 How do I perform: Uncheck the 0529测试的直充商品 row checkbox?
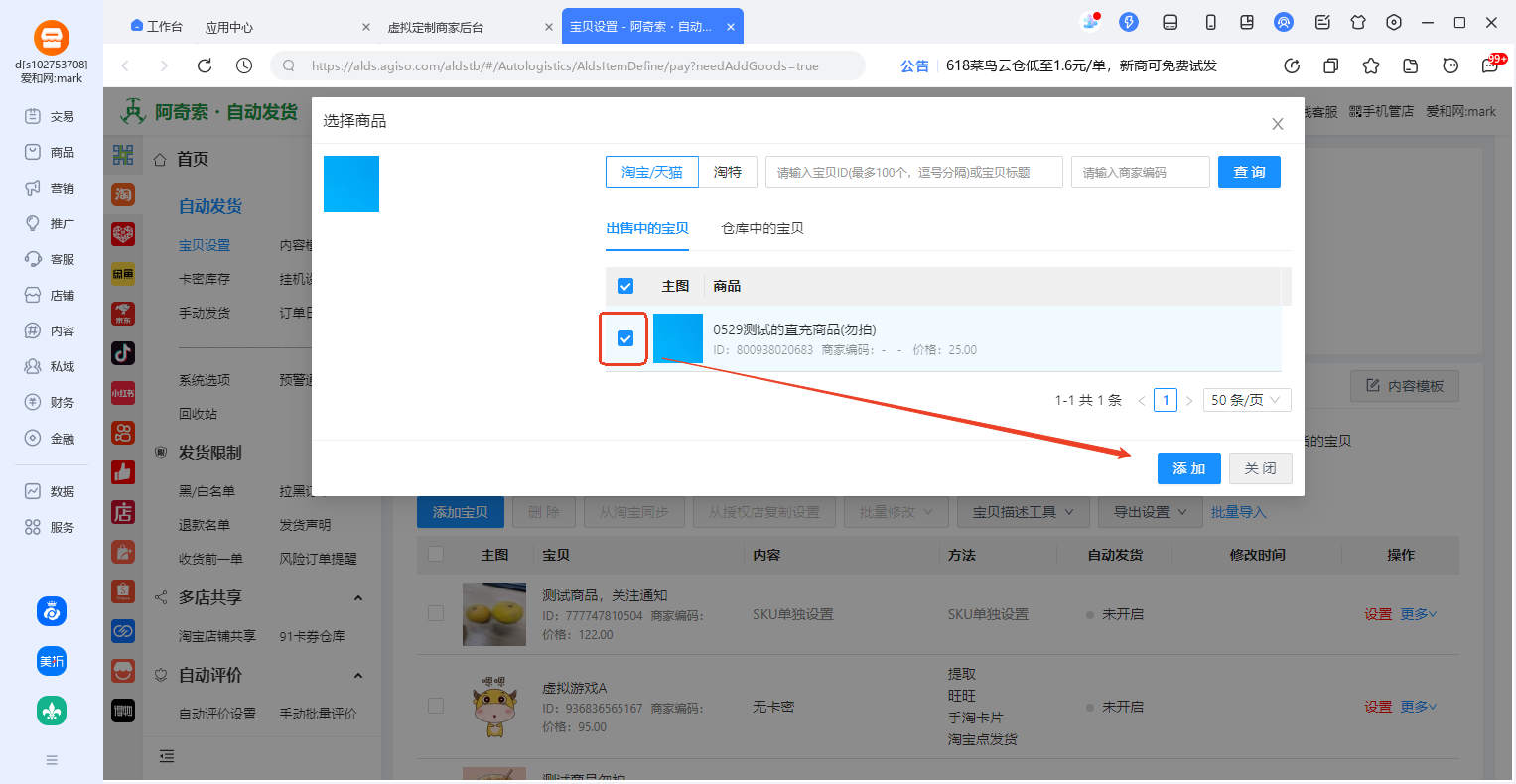pos(625,338)
